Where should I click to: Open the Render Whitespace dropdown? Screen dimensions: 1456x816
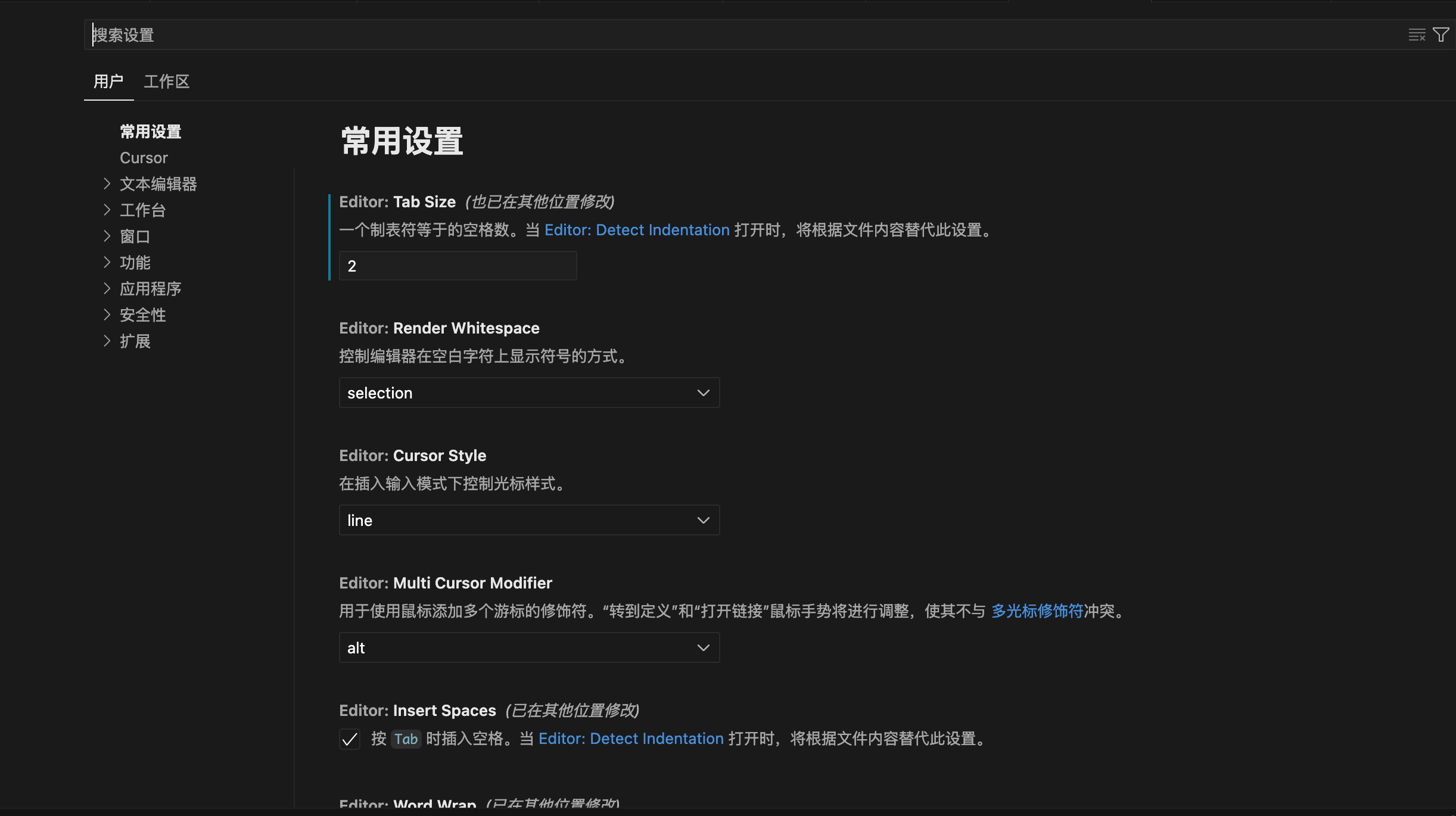tap(529, 393)
